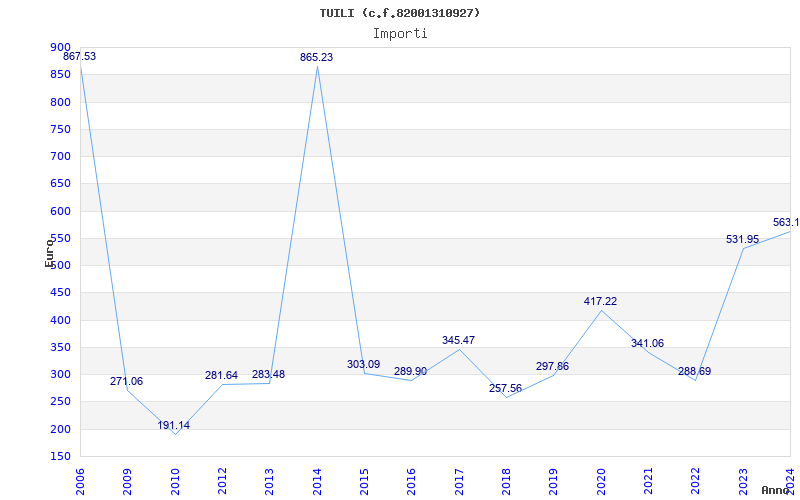The image size is (800, 500).
Task: Click the 2021 x-axis year tick
Action: coord(648,481)
